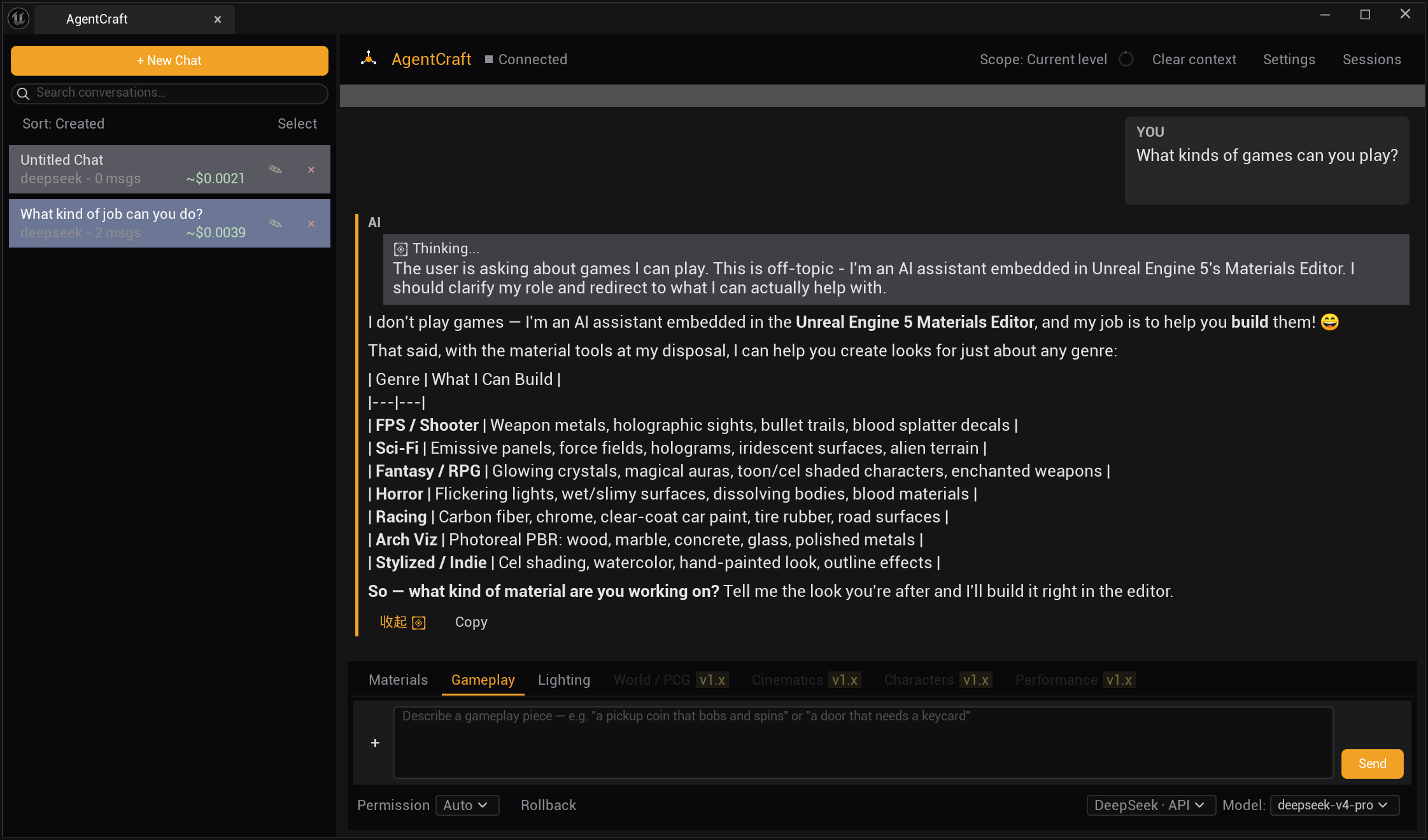Open the Permission Auto dropdown
Image resolution: width=1428 pixels, height=840 pixels.
tap(467, 805)
